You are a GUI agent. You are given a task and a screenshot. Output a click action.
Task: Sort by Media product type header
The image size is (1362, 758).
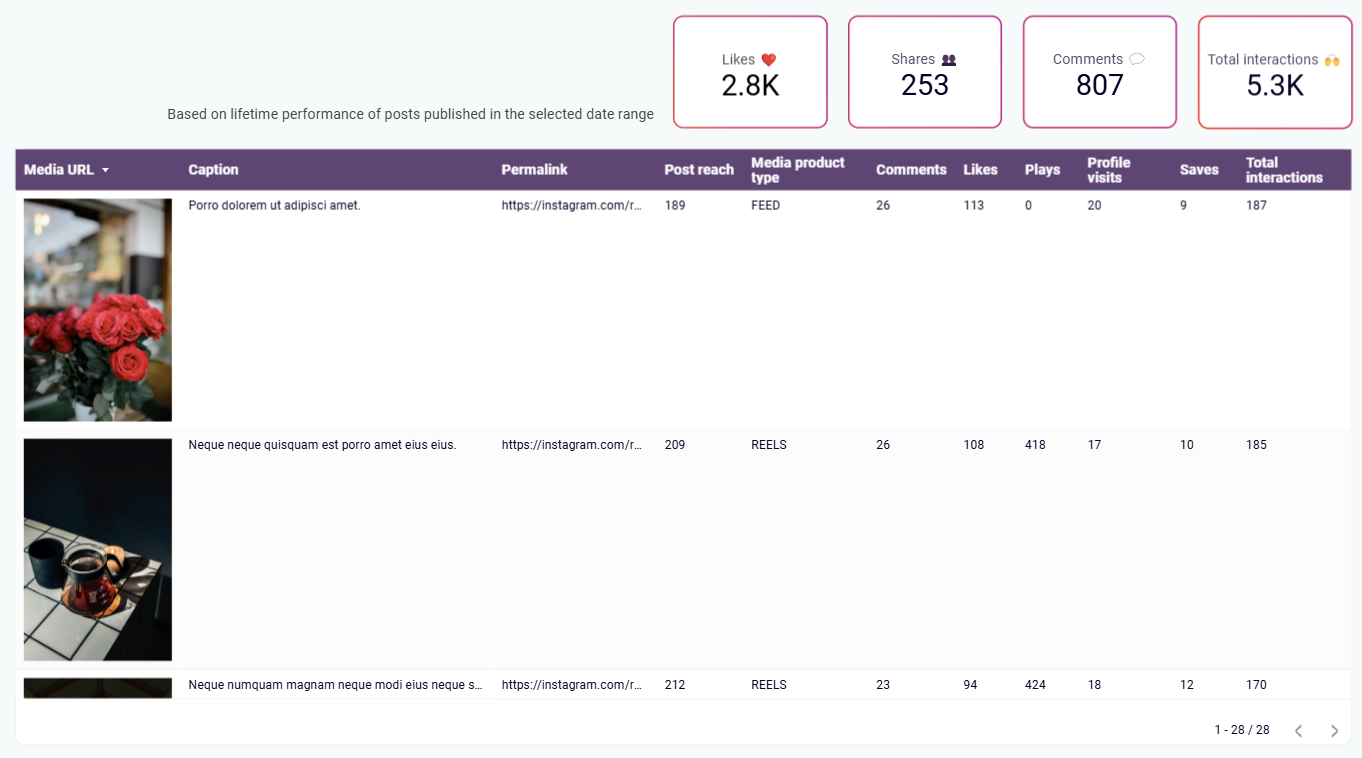(798, 170)
